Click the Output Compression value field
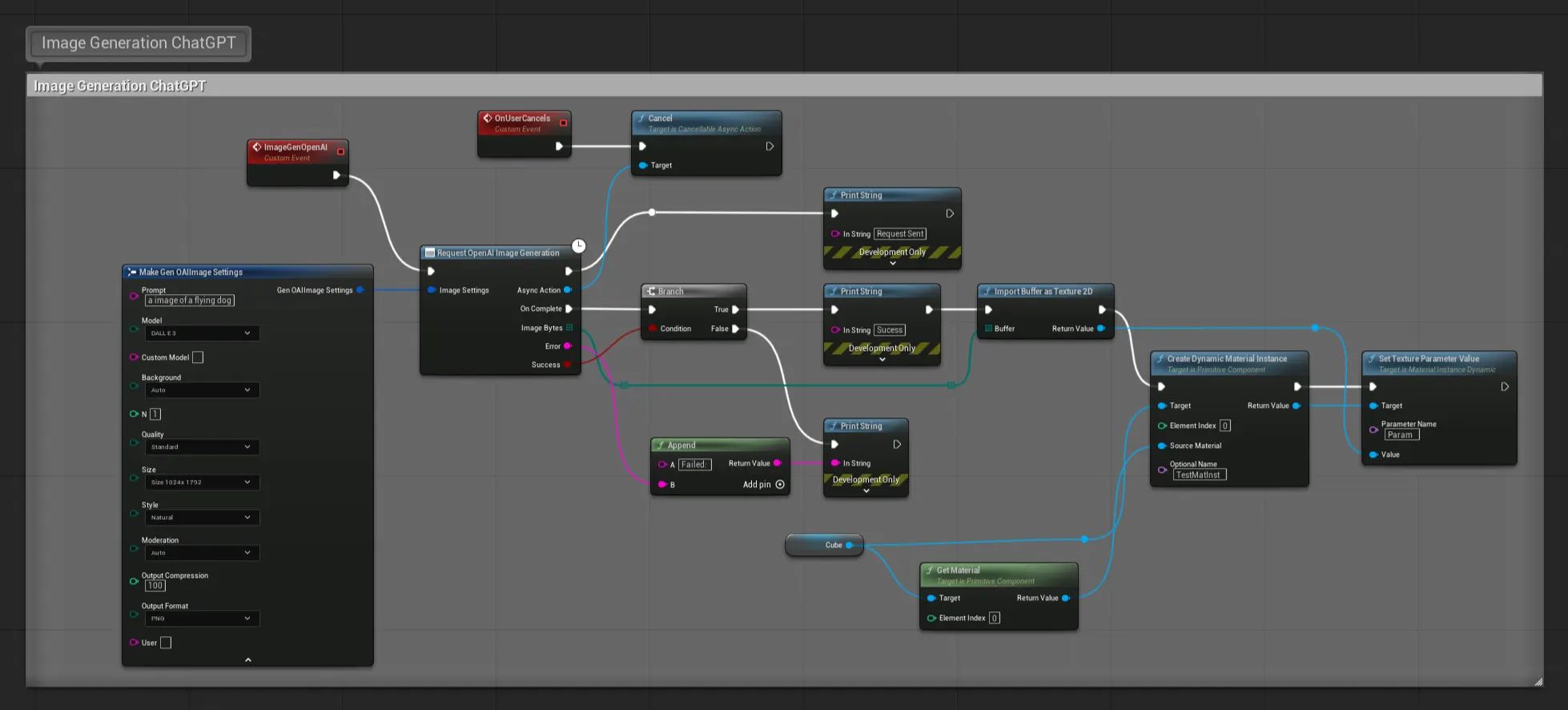Viewport: 1568px width, 710px height. [155, 586]
